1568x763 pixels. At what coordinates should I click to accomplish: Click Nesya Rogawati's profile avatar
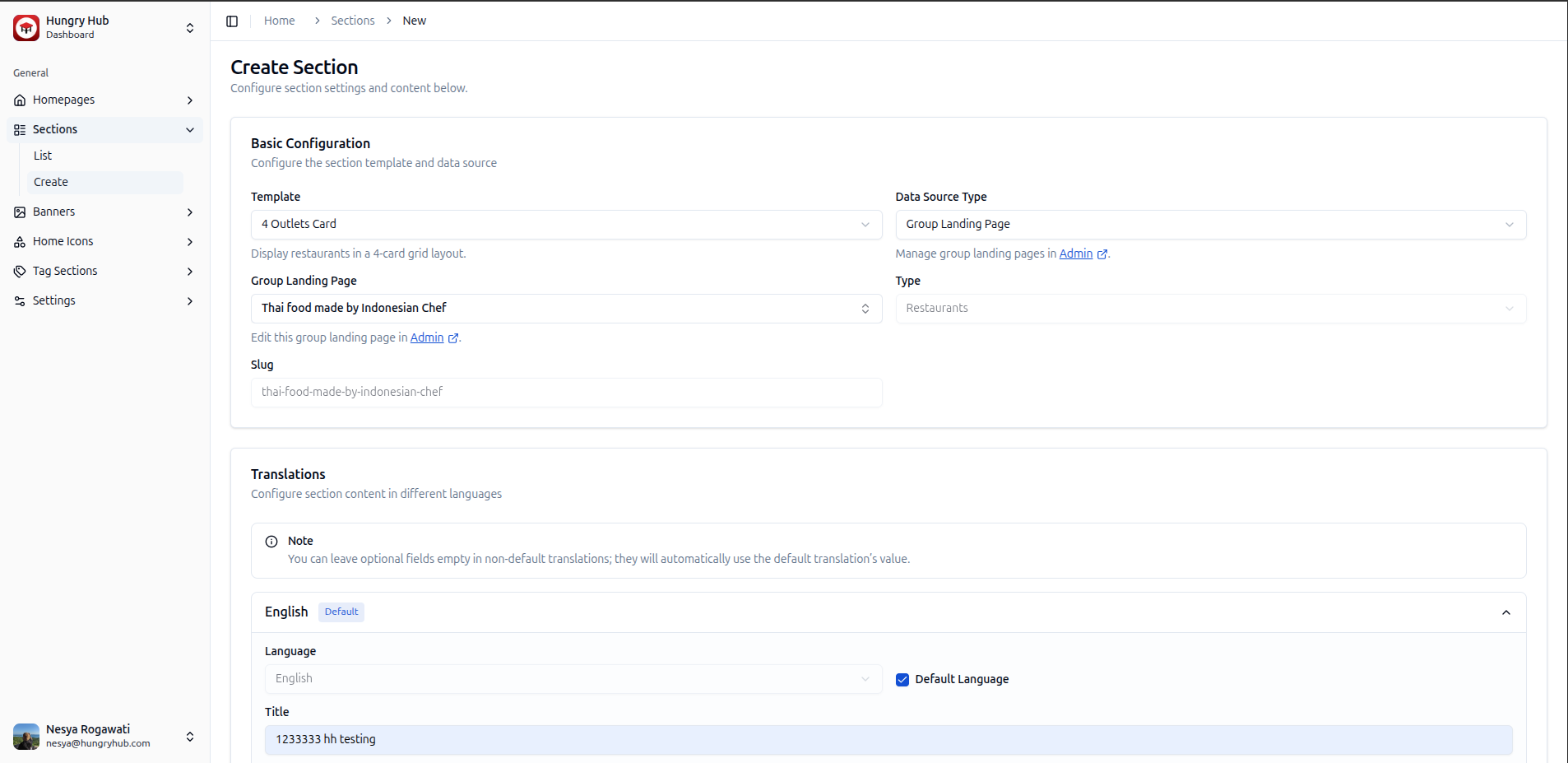(26, 736)
